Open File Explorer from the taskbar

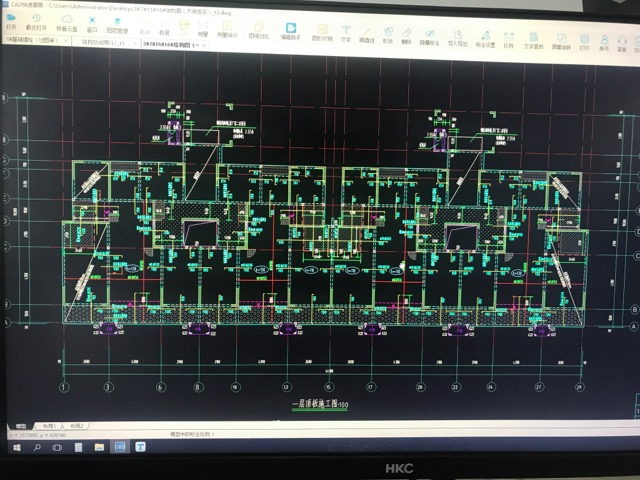99,447
